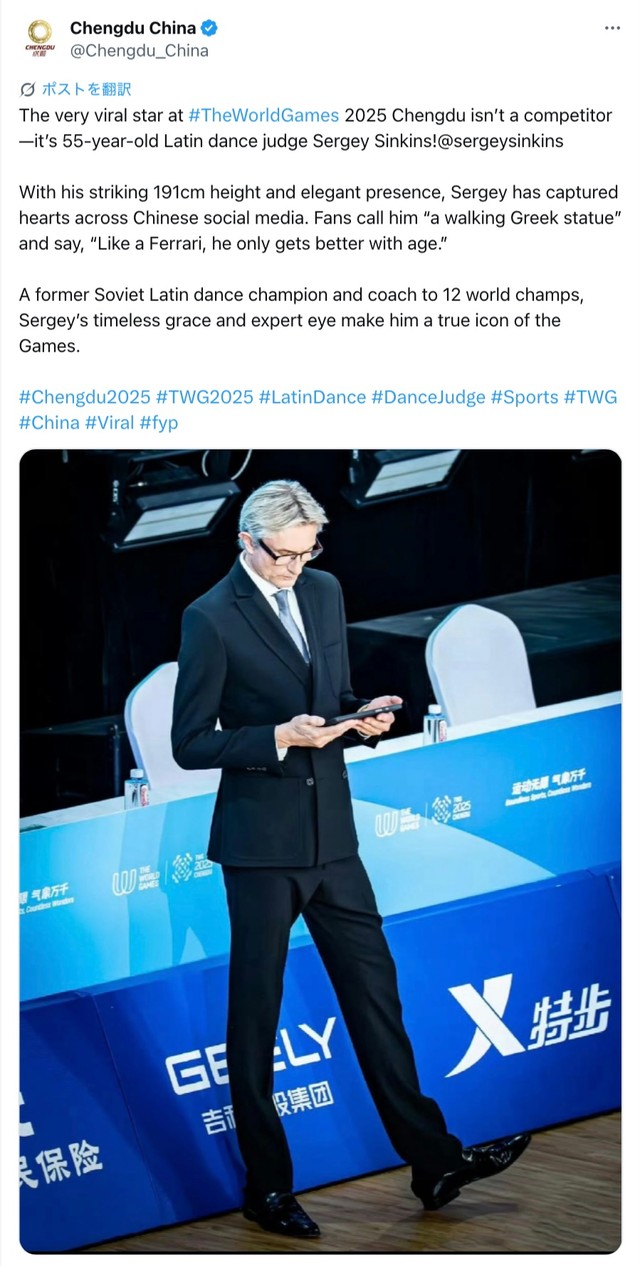Click the translate post icon
This screenshot has width=640, height=1266.
point(27,90)
